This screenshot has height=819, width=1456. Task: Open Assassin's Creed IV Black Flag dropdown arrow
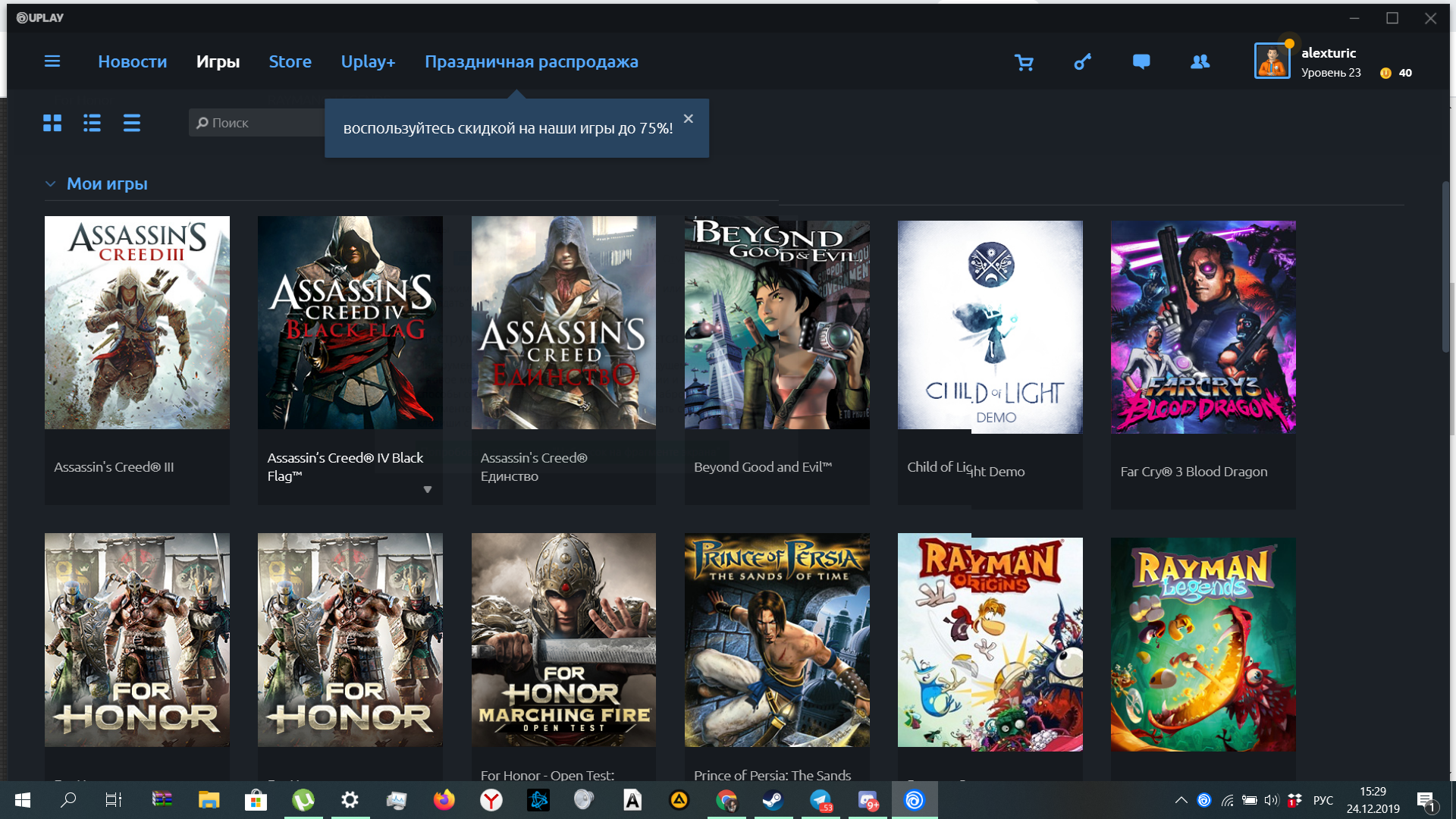click(x=428, y=490)
